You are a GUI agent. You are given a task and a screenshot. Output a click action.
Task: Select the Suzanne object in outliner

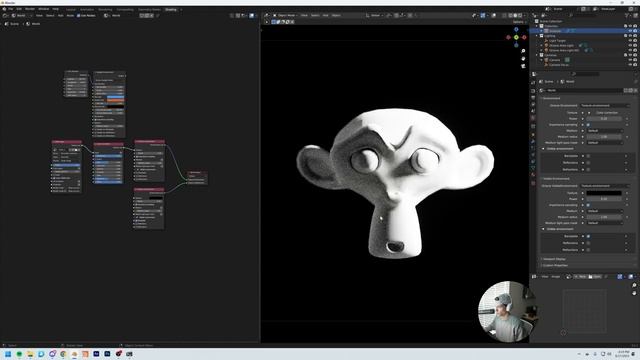(x=555, y=31)
